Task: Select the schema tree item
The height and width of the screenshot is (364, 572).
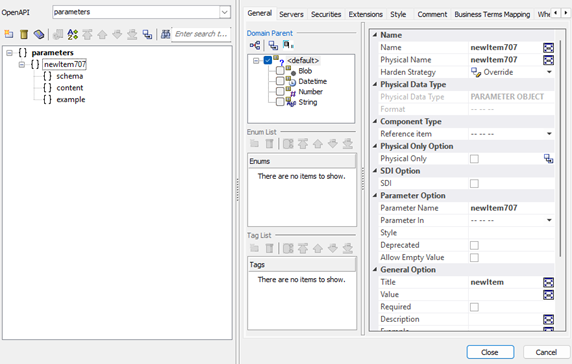Action: (70, 76)
